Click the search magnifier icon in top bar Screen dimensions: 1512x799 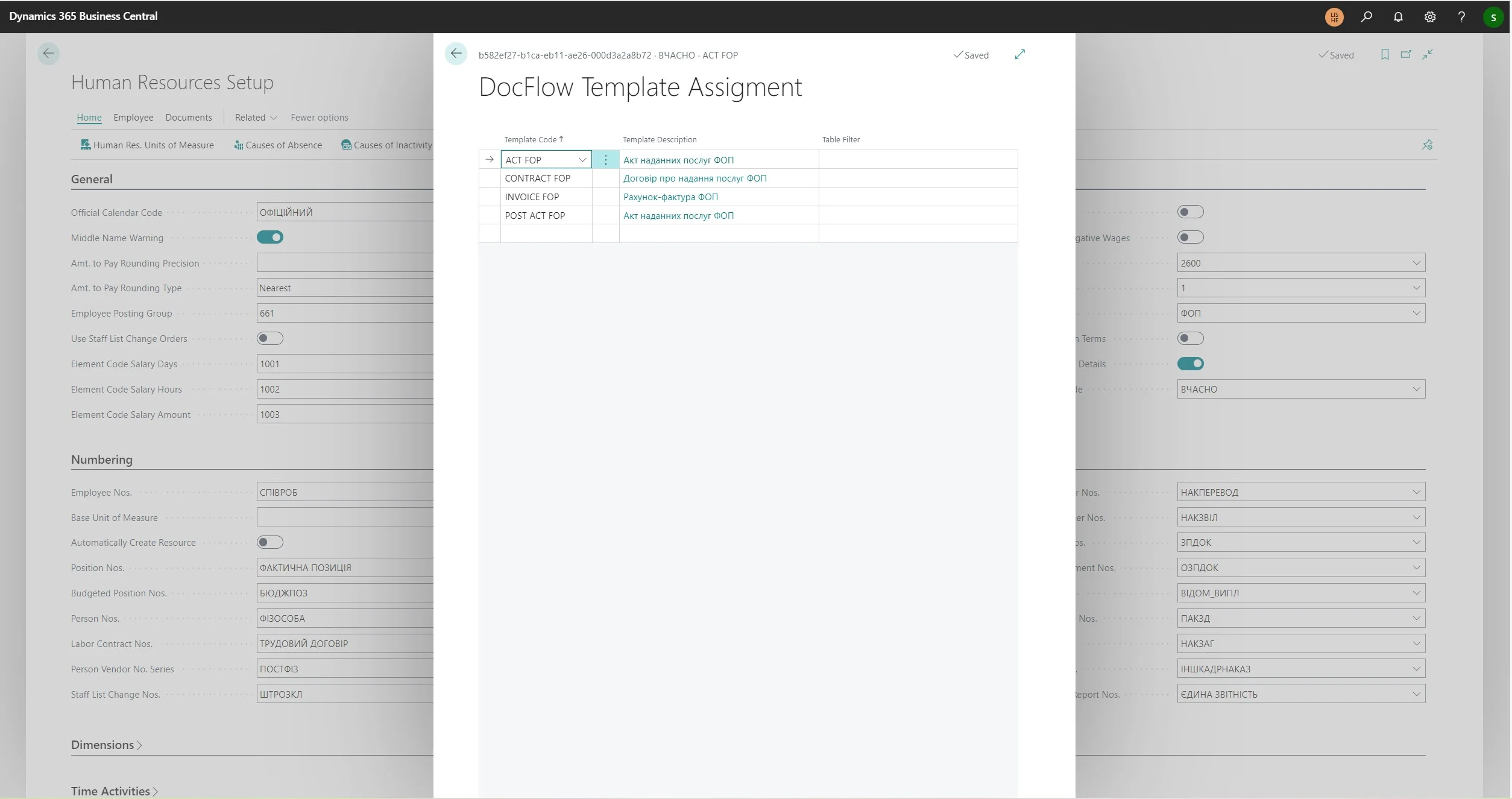coord(1366,17)
